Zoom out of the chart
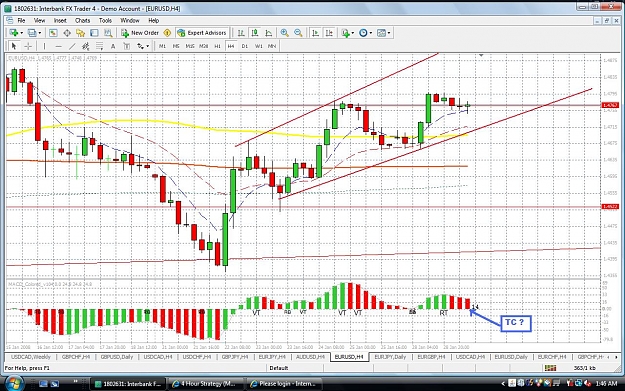This screenshot has width=625, height=391. point(298,33)
